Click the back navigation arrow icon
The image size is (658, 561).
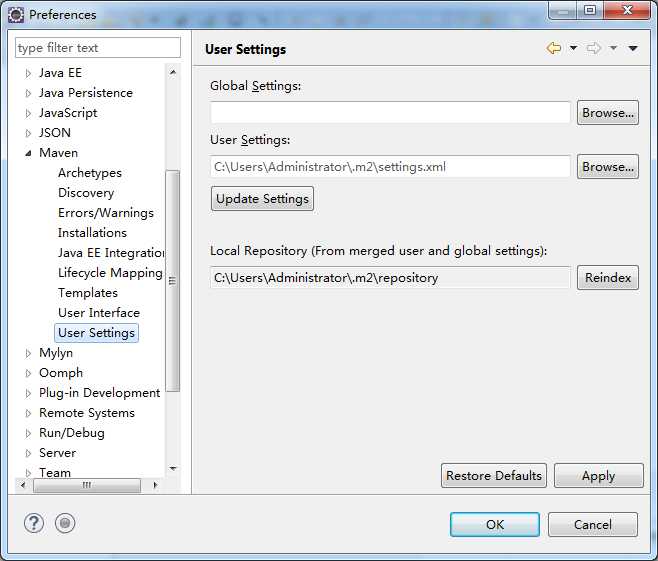click(554, 48)
